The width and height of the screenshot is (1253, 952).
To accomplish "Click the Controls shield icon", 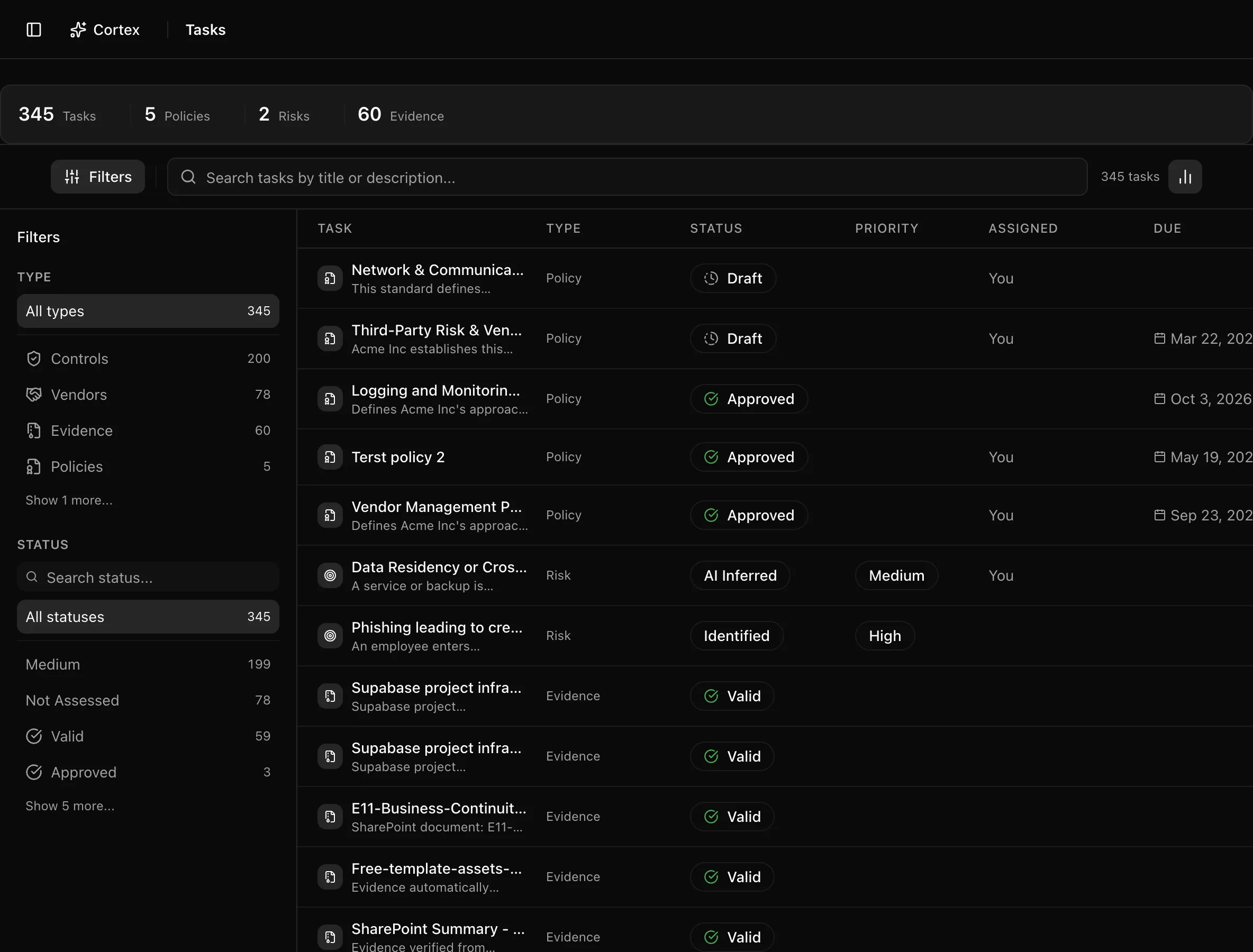I will 34,359.
